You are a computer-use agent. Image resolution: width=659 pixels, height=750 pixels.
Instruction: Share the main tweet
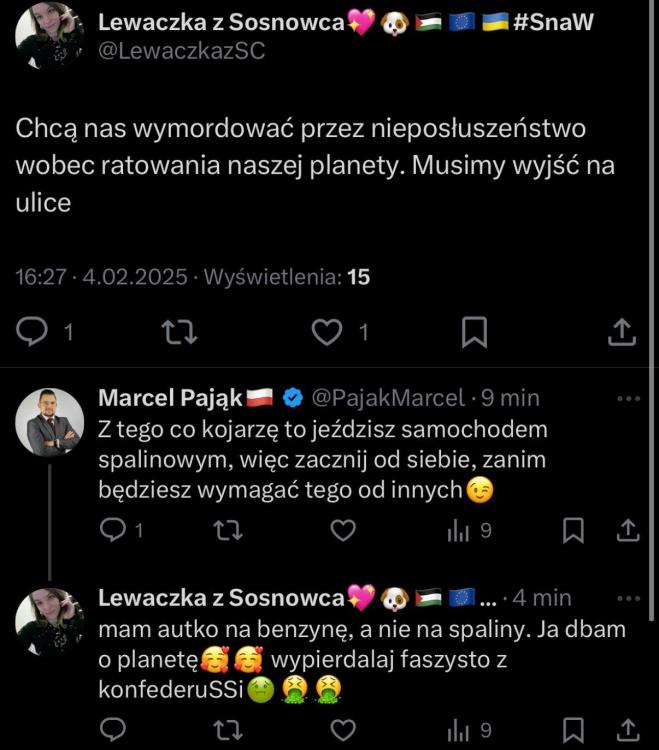pyautogui.click(x=620, y=331)
